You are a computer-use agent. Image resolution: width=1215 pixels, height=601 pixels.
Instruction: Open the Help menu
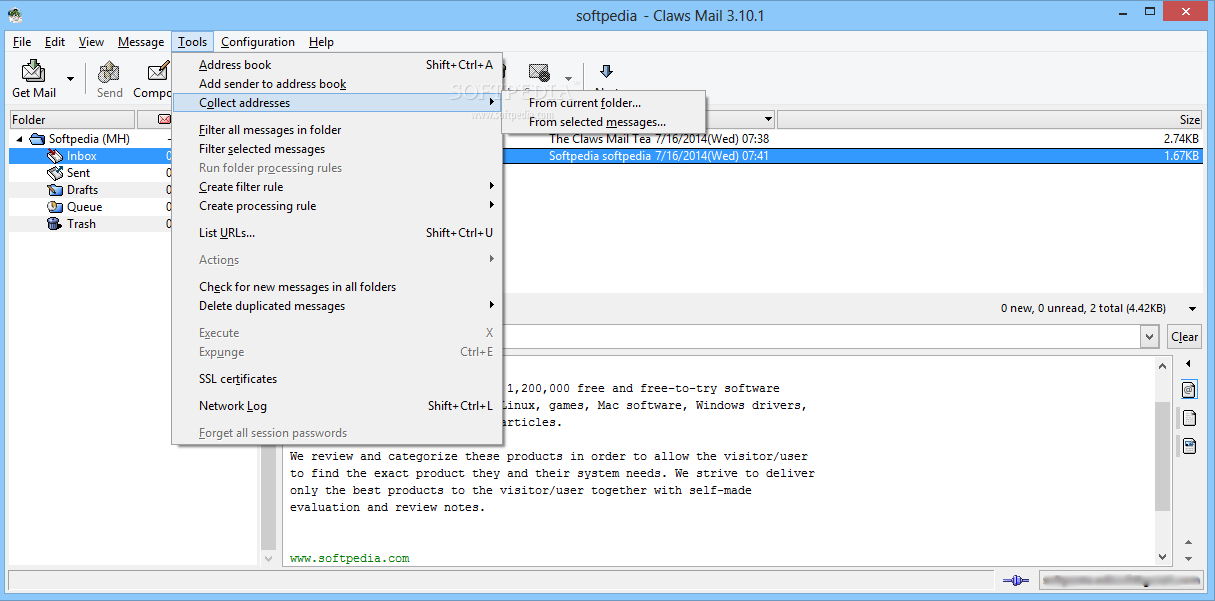click(x=321, y=42)
